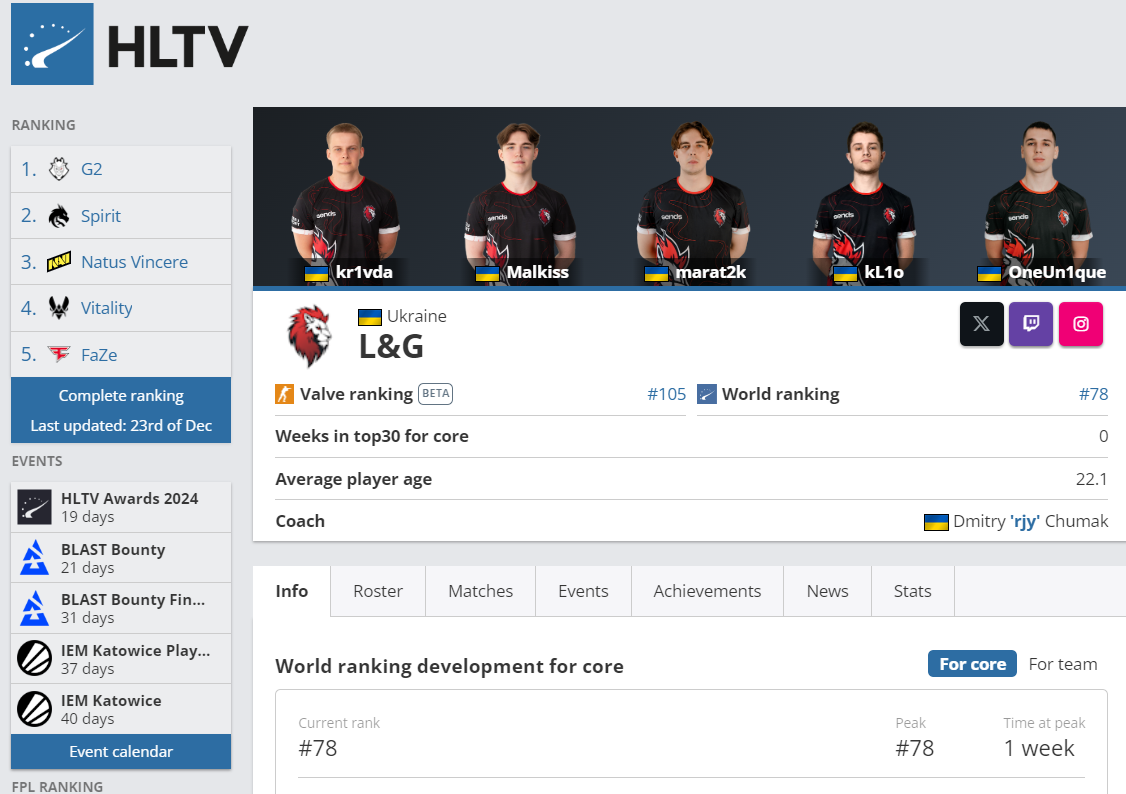
Task: Open the team's Instagram icon
Action: tap(1081, 324)
